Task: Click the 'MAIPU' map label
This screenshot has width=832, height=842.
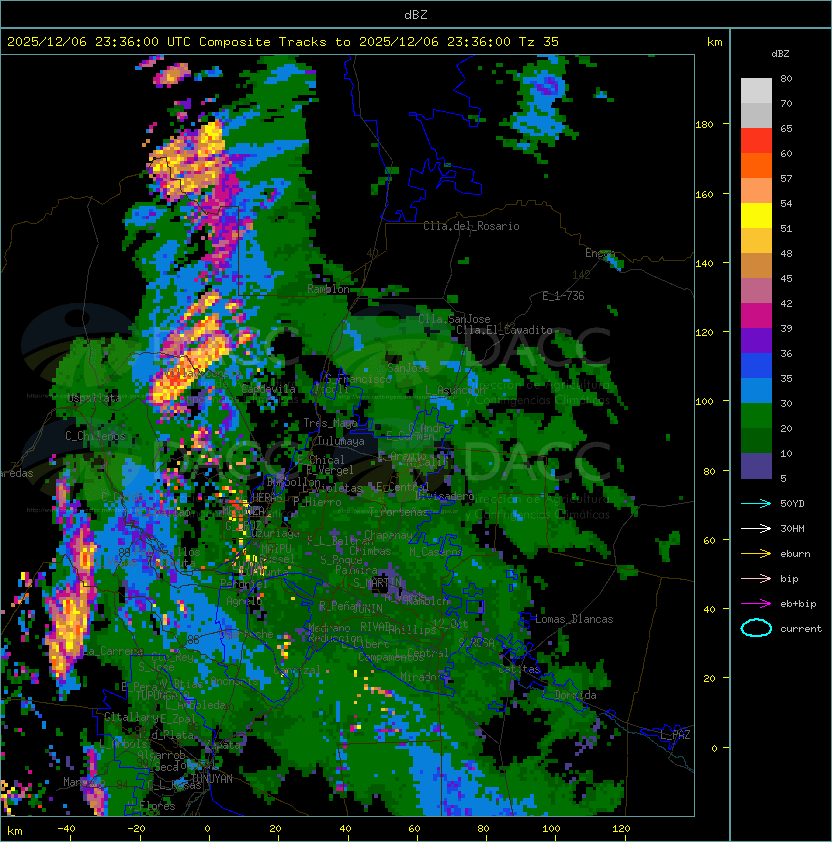Action: click(x=276, y=549)
